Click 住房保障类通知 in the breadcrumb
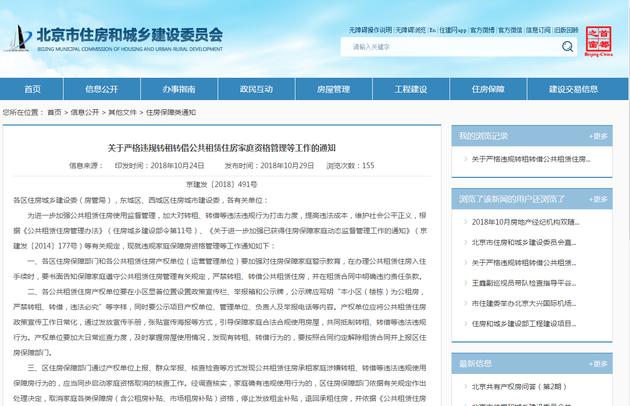Viewport: 630px width, 406px height. click(171, 113)
